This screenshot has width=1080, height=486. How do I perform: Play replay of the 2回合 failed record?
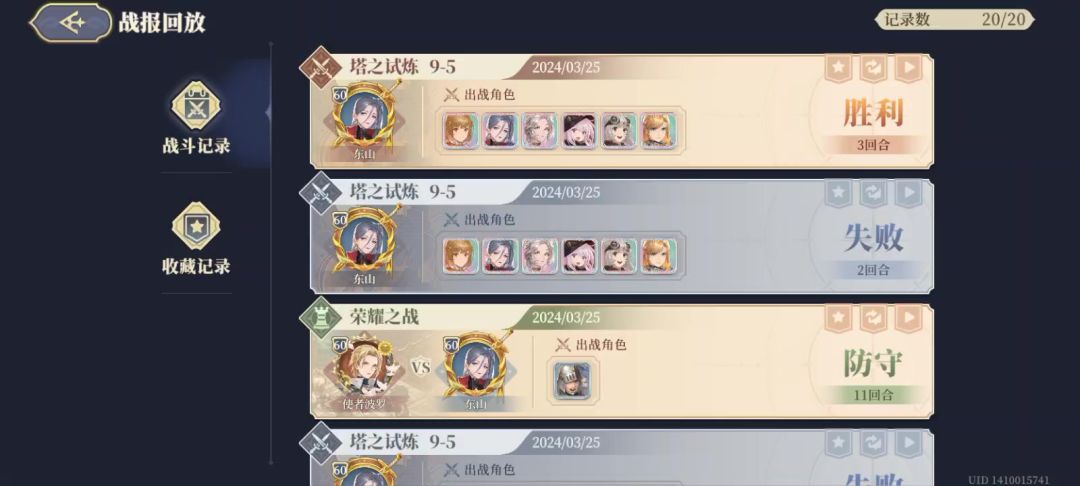pos(908,193)
